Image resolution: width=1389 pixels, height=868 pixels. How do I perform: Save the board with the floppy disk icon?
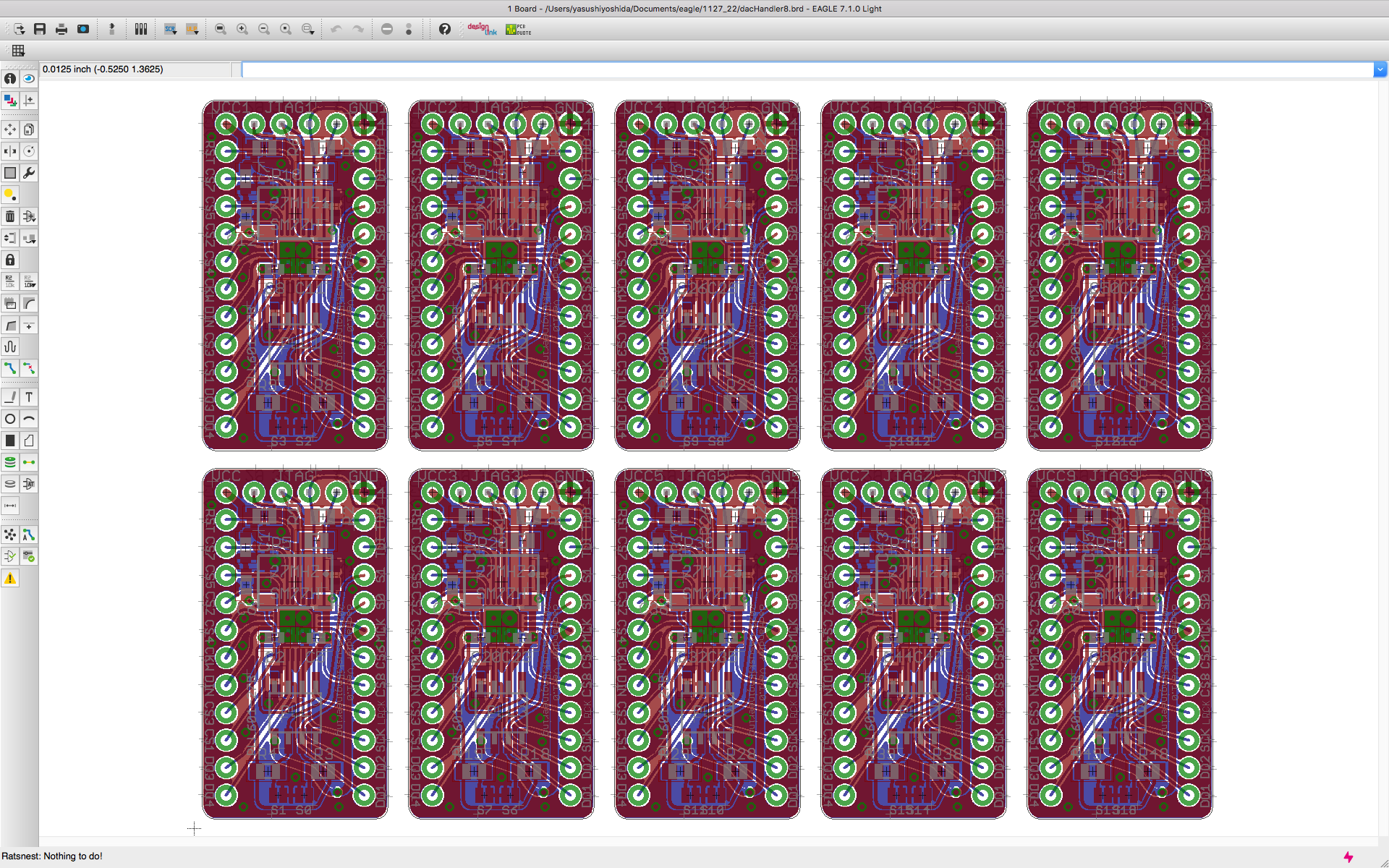(40, 29)
